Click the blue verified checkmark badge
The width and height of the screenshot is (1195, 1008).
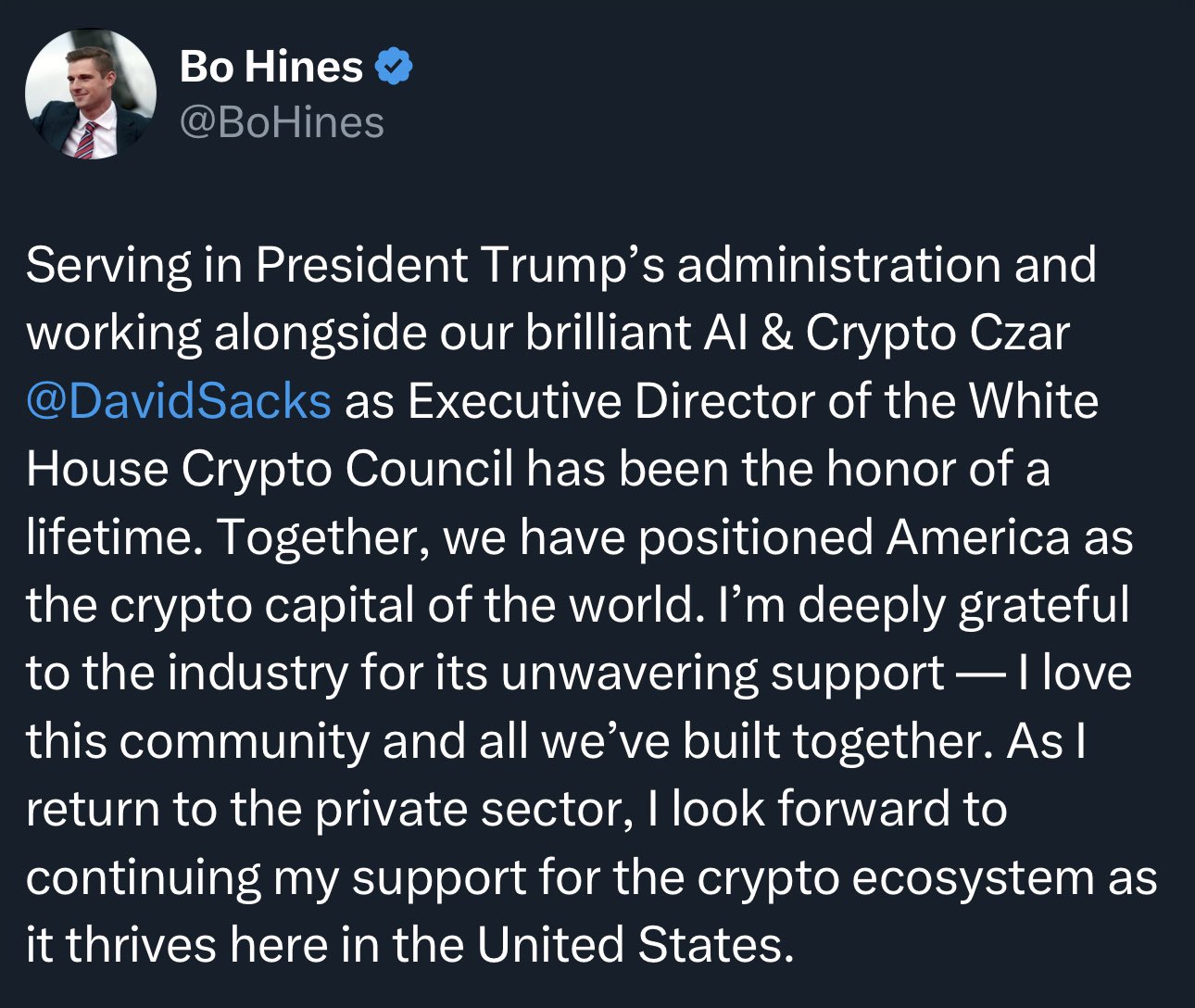[394, 68]
